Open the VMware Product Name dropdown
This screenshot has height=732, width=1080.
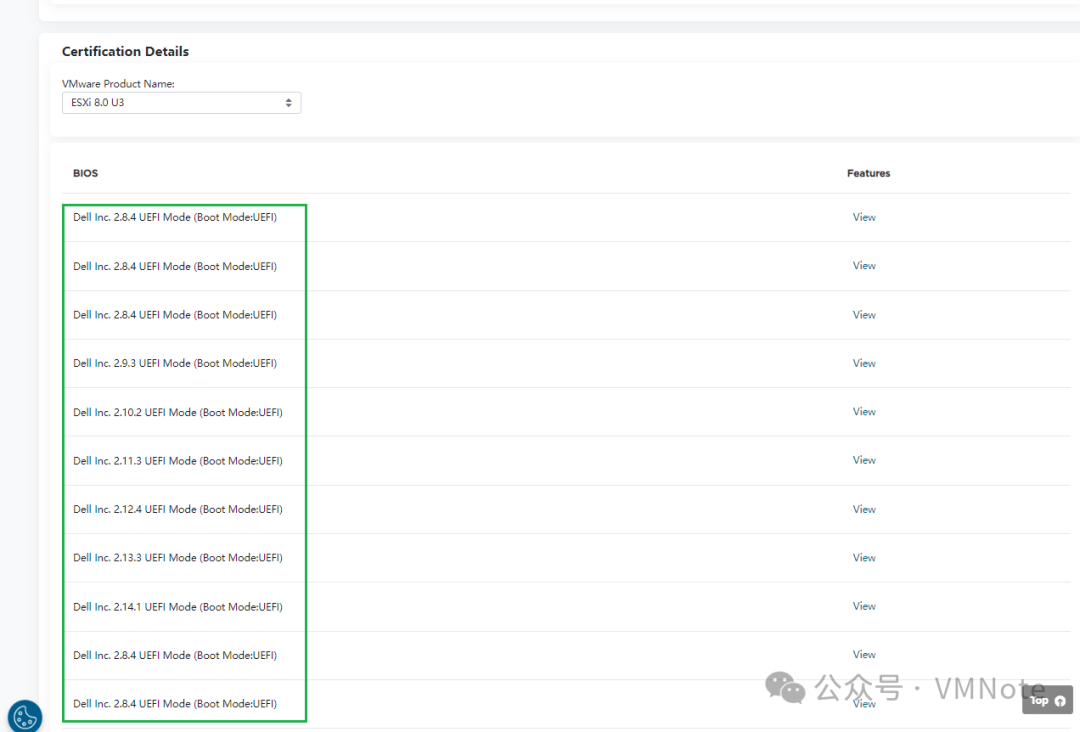point(181,103)
